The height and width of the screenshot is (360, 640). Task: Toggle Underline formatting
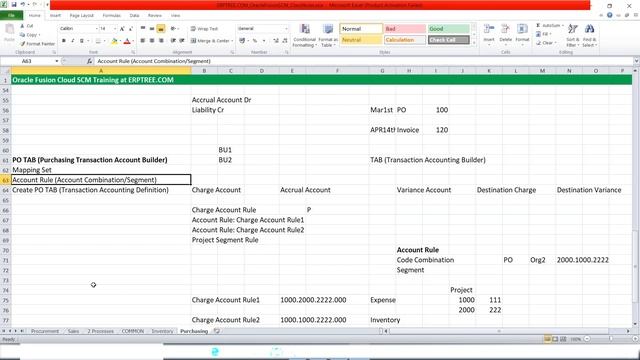(82, 41)
